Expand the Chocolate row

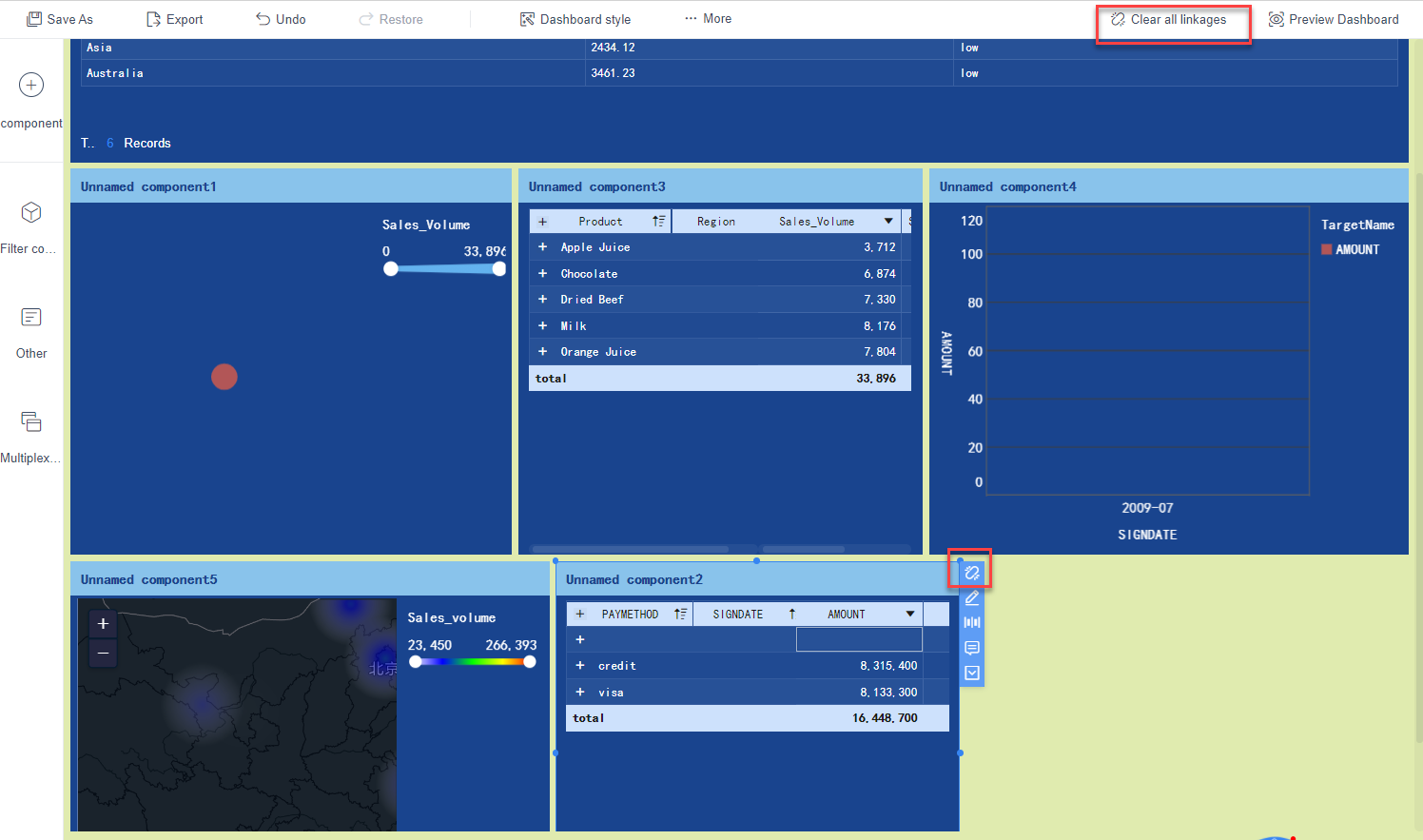tap(543, 274)
